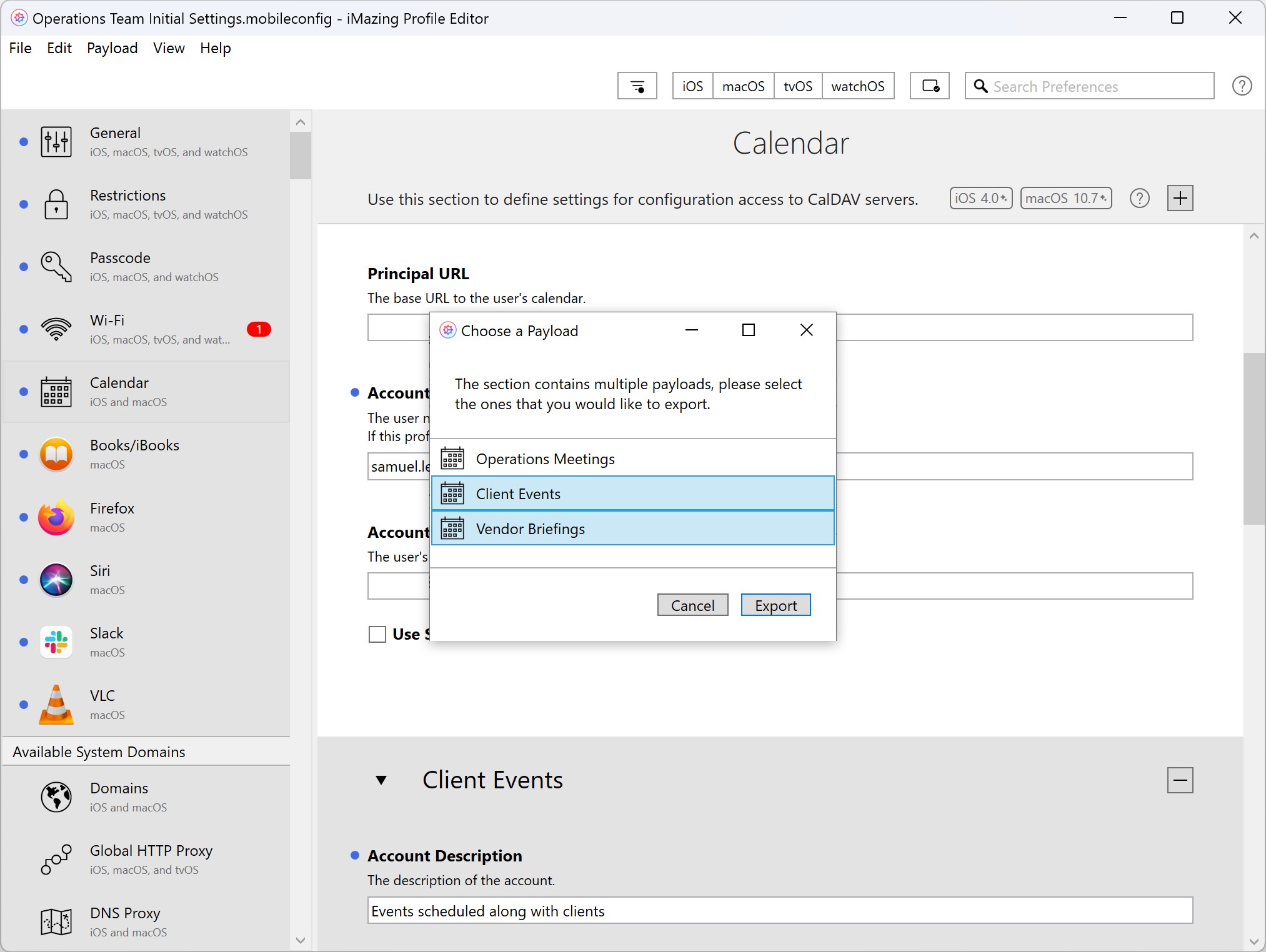Collapse the Client Events section triangle
This screenshot has width=1266, height=952.
381,780
